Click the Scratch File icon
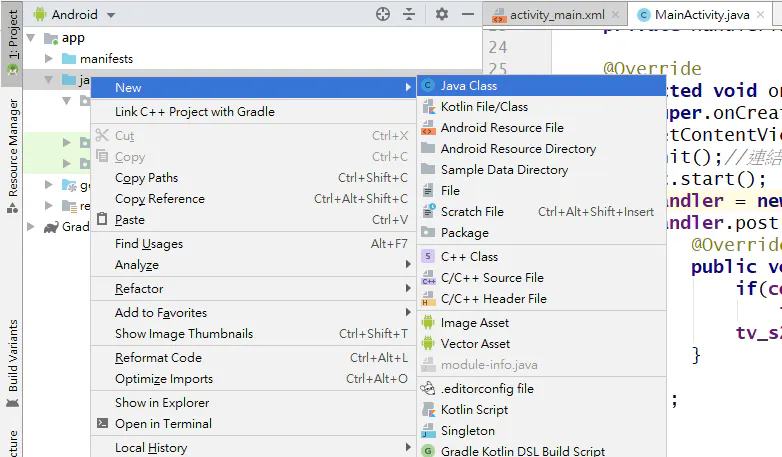Image resolution: width=782 pixels, height=457 pixels. [428, 212]
